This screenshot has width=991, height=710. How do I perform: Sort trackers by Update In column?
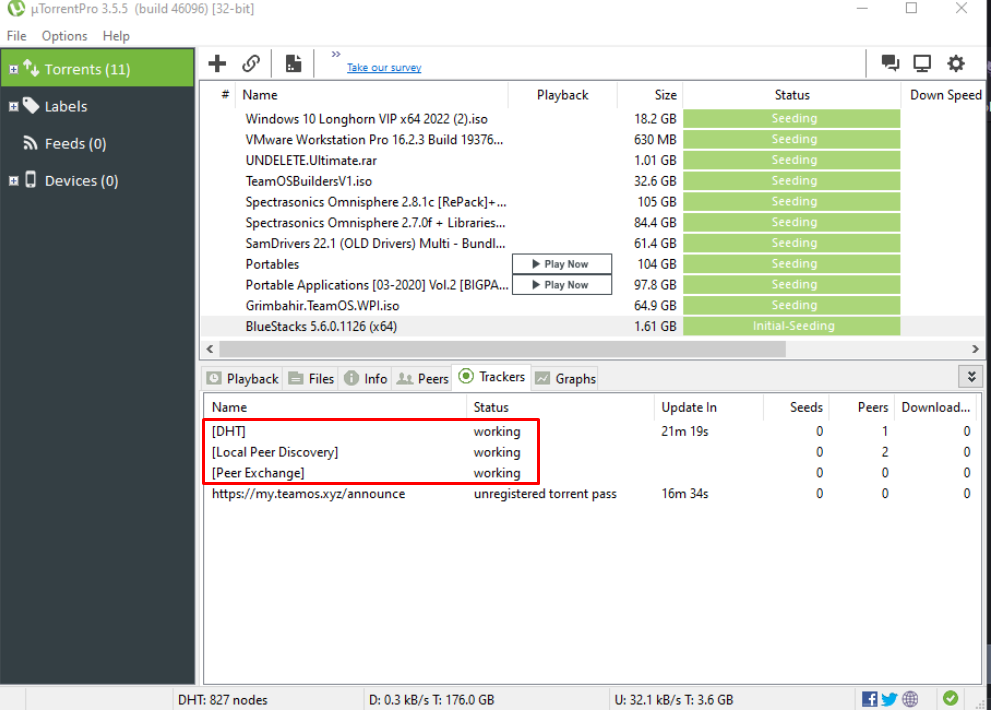(x=708, y=407)
